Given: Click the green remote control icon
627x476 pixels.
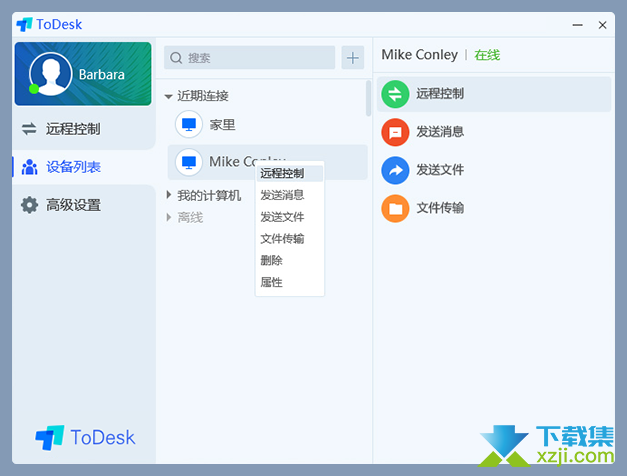Looking at the screenshot, I should (395, 94).
